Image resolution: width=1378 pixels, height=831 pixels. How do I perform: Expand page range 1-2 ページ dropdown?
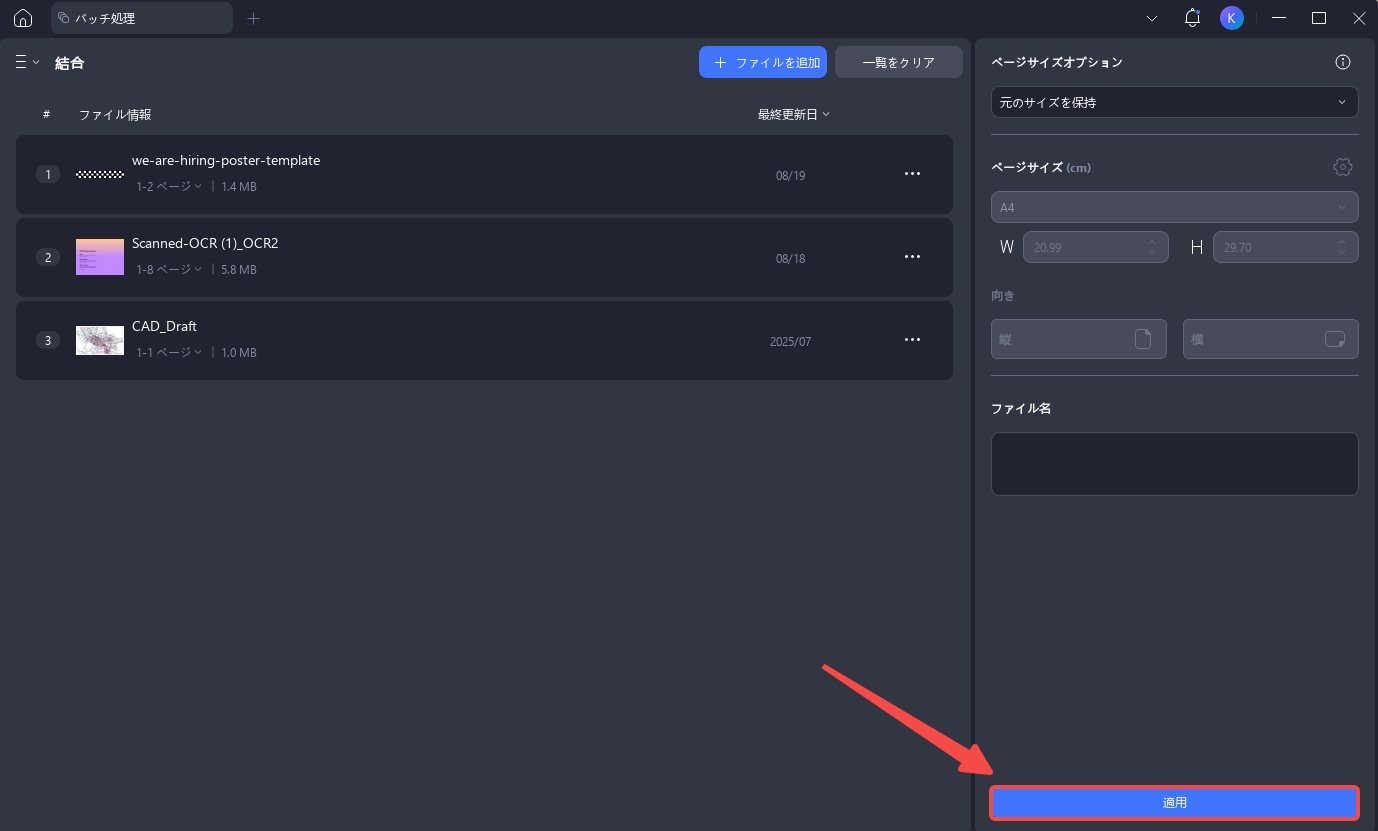169,187
